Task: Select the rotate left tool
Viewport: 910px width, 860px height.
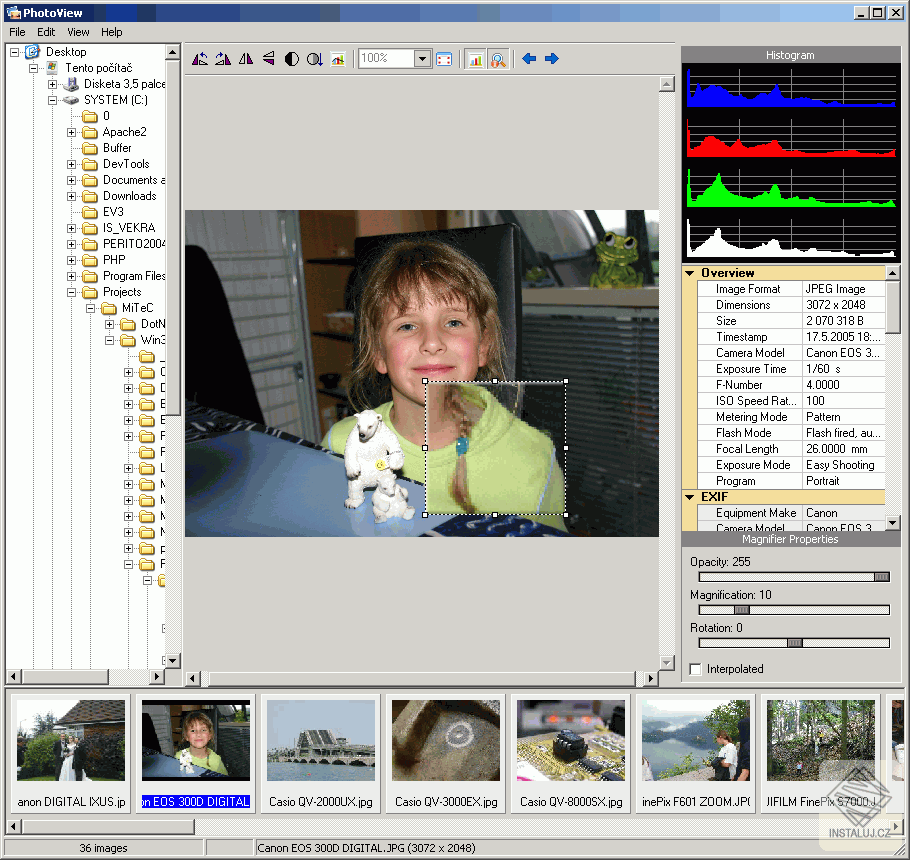Action: [199, 59]
